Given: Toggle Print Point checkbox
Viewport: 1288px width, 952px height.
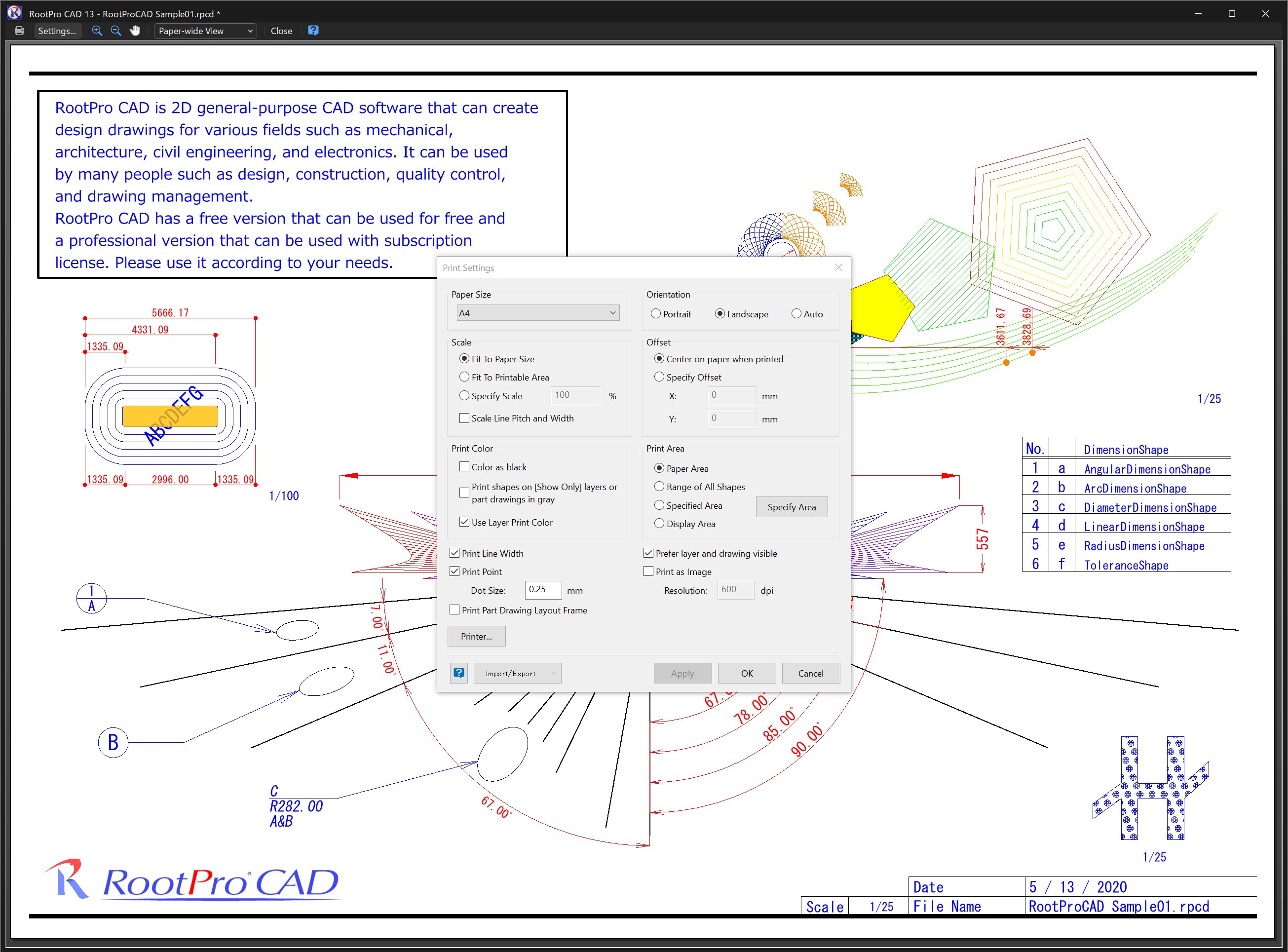Looking at the screenshot, I should [x=475, y=571].
